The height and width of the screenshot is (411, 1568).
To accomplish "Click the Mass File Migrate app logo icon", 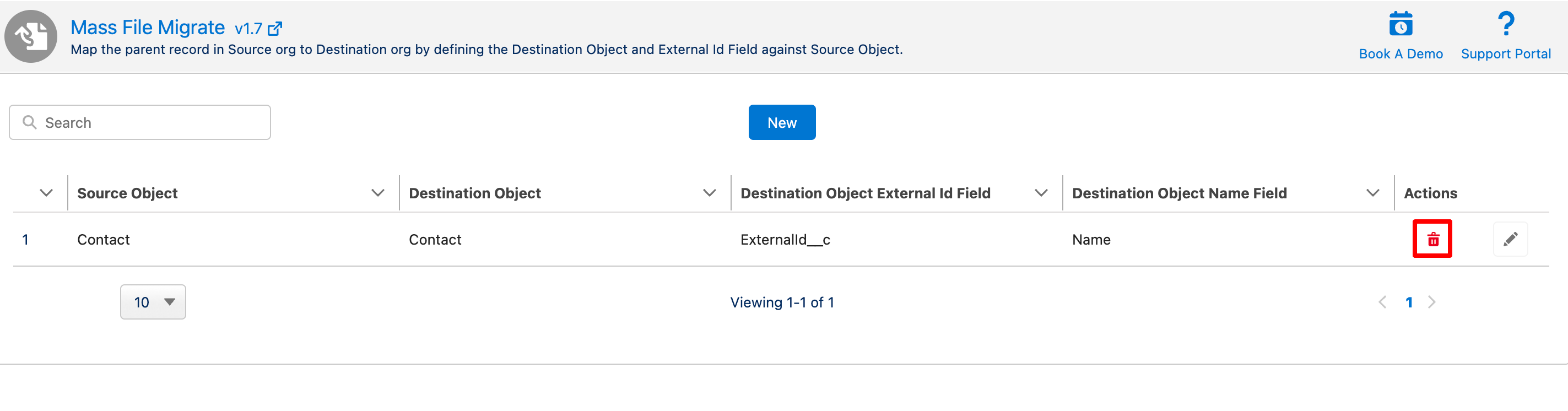I will tap(31, 36).
